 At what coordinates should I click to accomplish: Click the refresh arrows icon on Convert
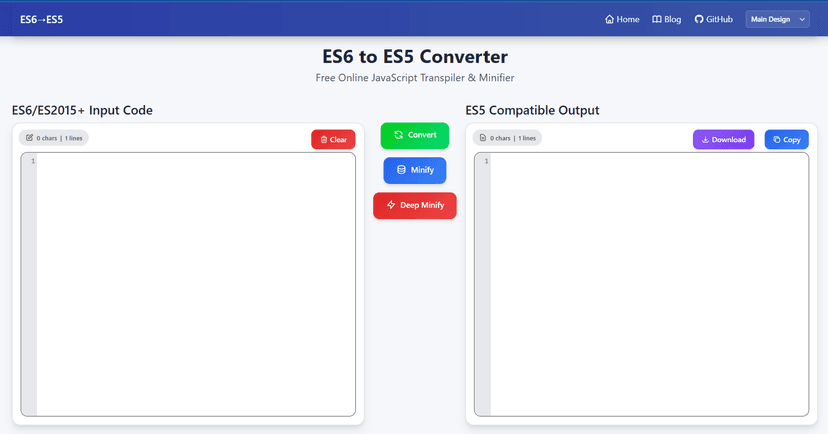pos(399,135)
